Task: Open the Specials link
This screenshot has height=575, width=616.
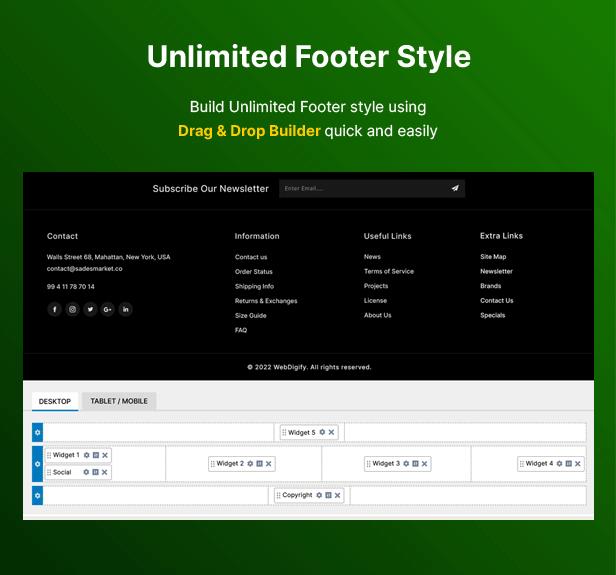Action: (x=493, y=315)
